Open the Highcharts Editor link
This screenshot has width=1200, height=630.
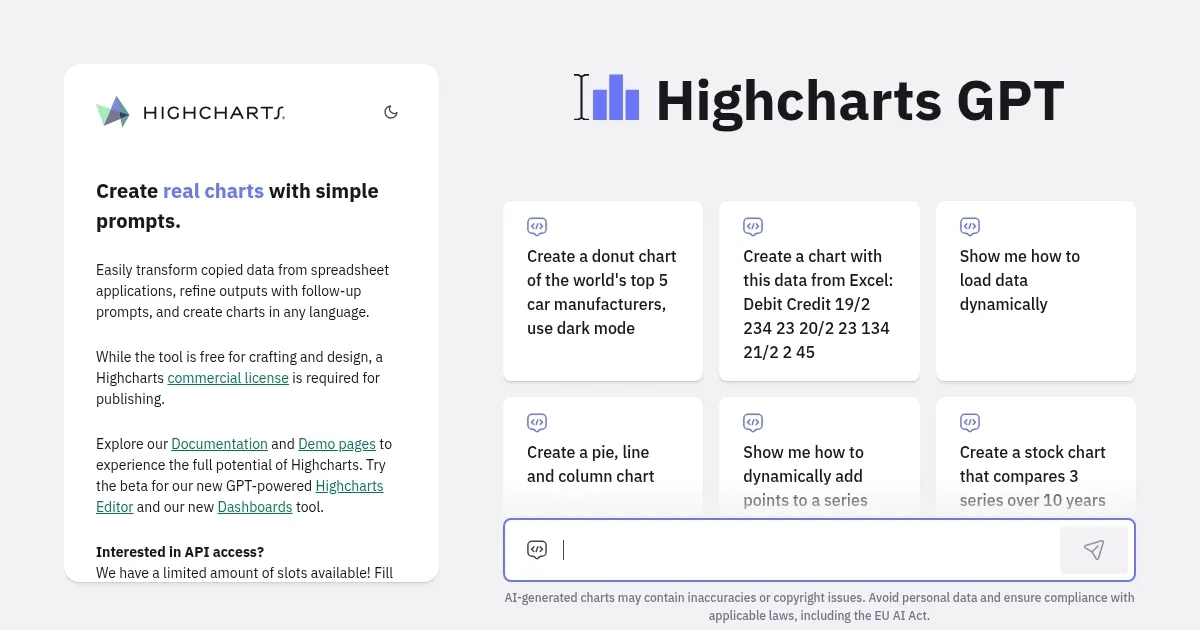[x=349, y=486]
